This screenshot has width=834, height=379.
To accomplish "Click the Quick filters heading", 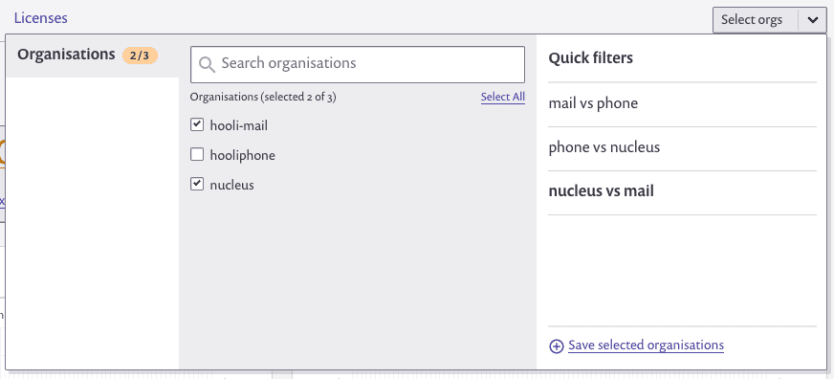I will pyautogui.click(x=590, y=58).
